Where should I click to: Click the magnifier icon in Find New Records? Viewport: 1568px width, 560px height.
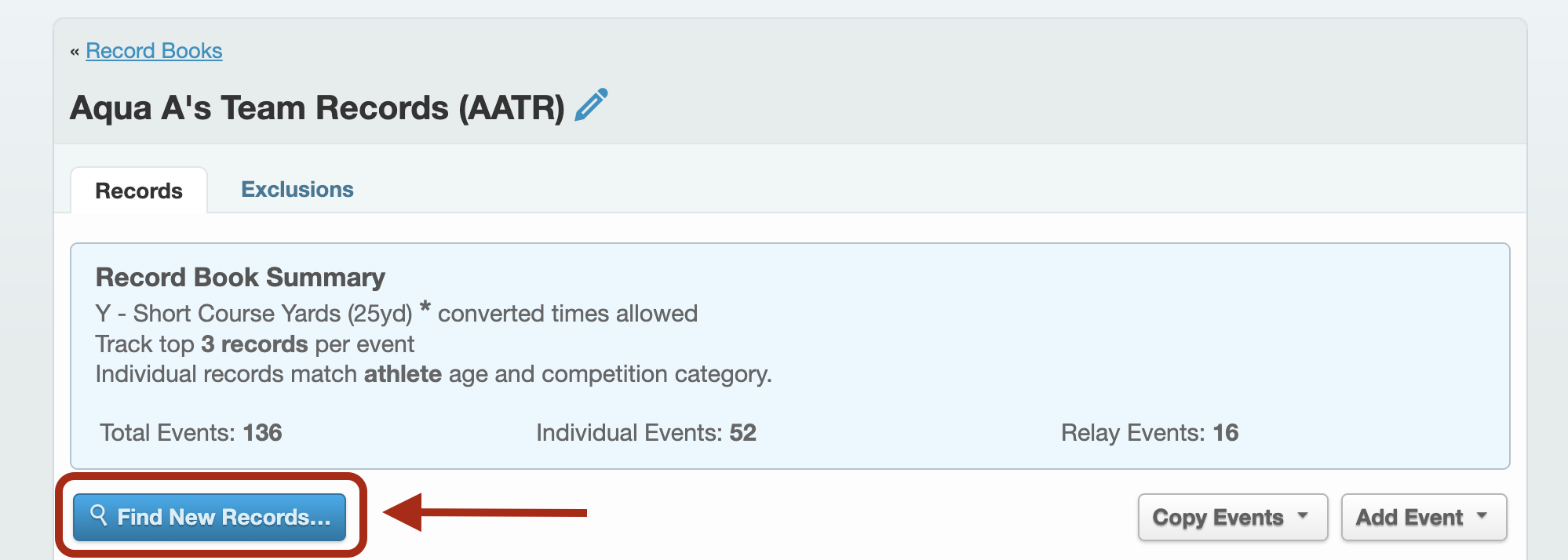click(99, 515)
